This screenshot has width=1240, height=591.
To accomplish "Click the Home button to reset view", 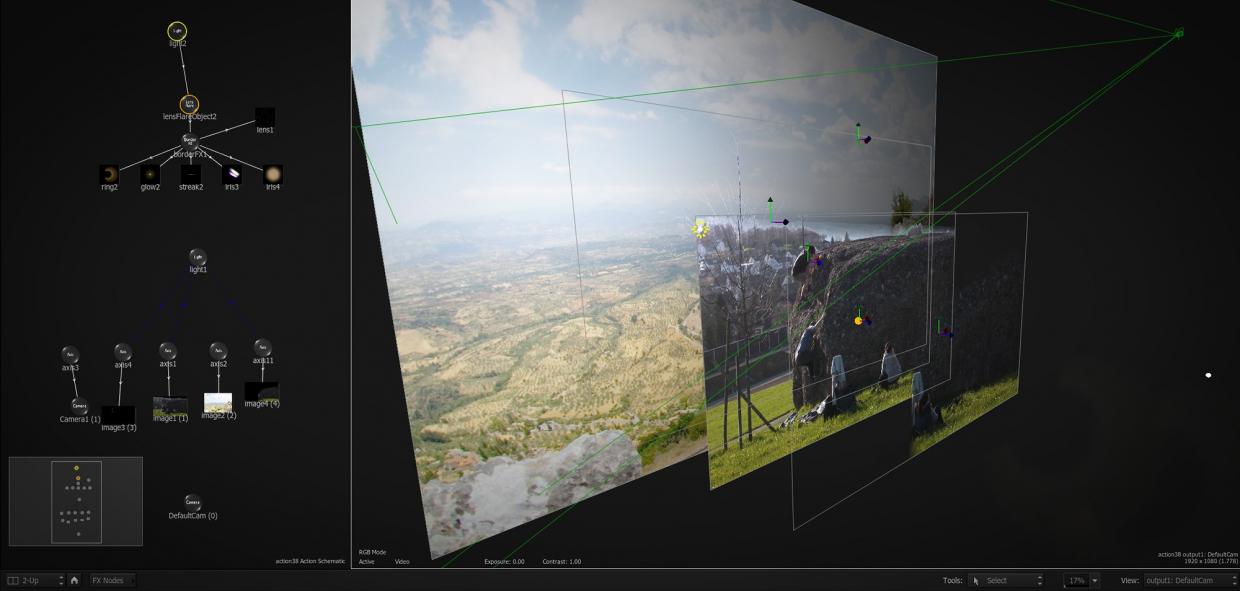I will 74,580.
